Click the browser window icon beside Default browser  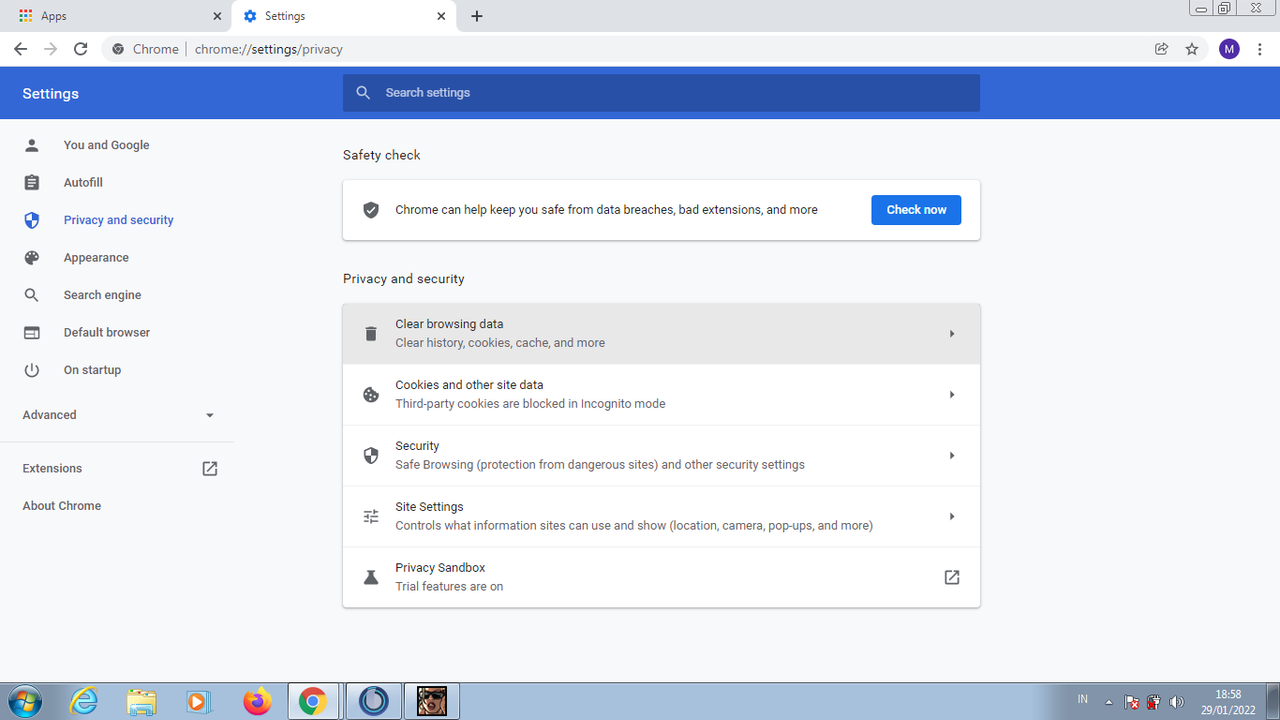click(x=32, y=332)
